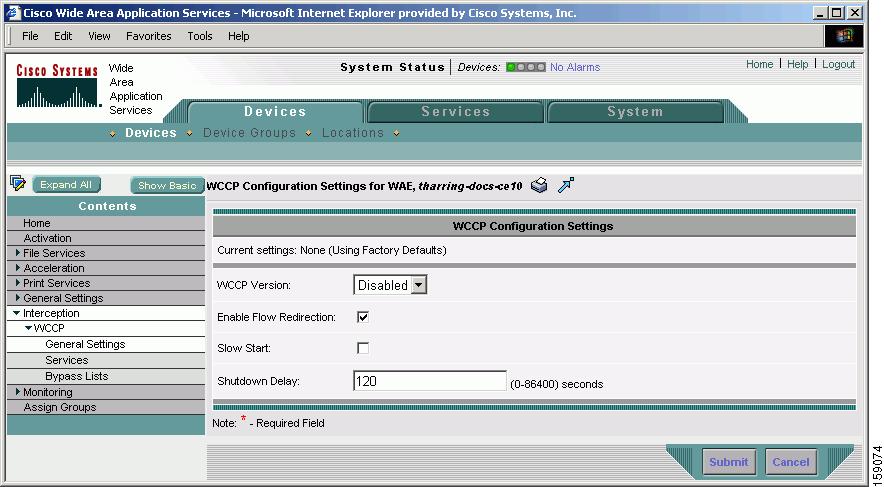Open the Edit menu
884x487 pixels.
(x=63, y=36)
